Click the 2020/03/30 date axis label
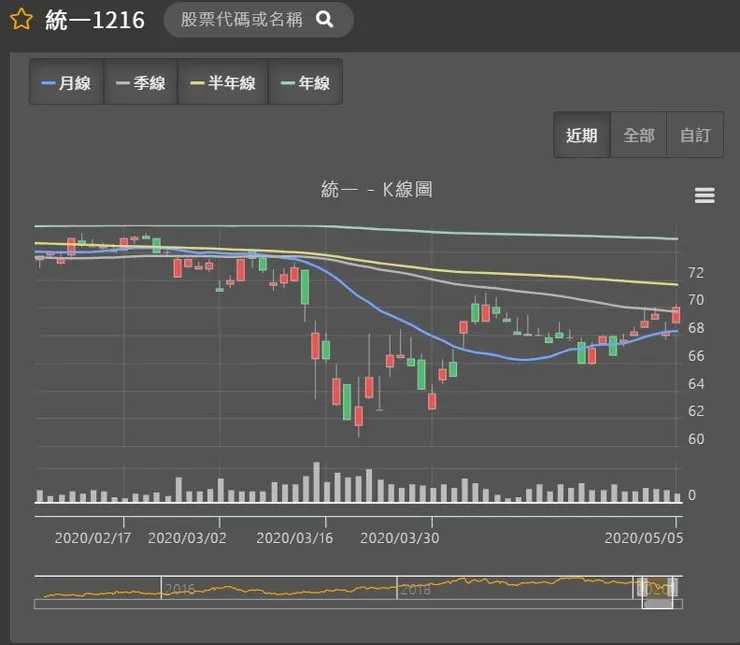 (399, 538)
